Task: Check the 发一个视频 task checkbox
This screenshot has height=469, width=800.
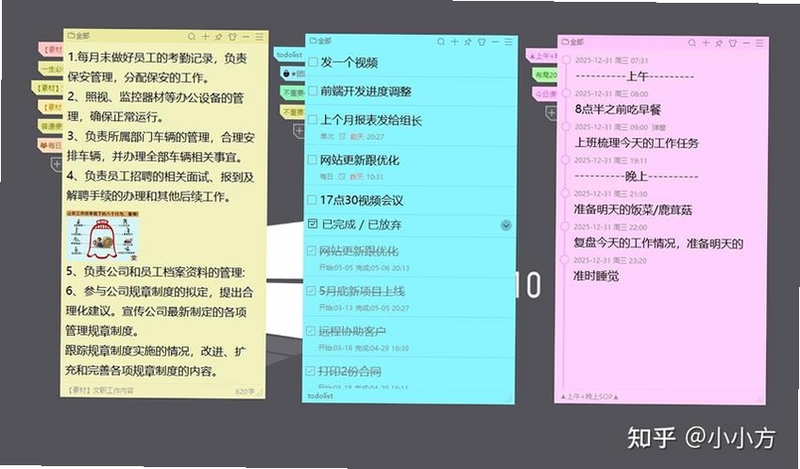Action: (313, 62)
